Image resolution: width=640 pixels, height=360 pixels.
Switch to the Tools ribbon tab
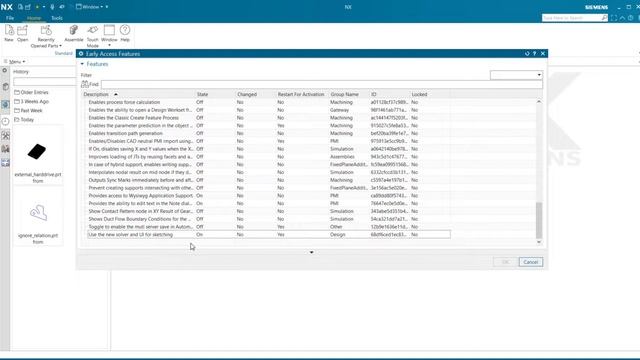pyautogui.click(x=57, y=18)
